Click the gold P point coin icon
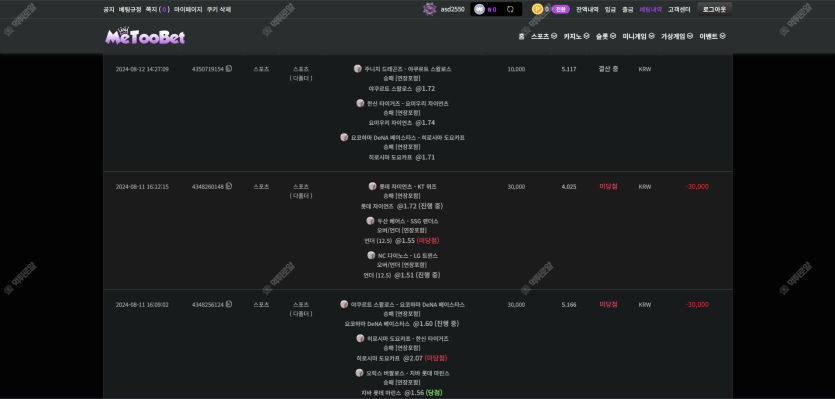This screenshot has width=835, height=399. 537,9
